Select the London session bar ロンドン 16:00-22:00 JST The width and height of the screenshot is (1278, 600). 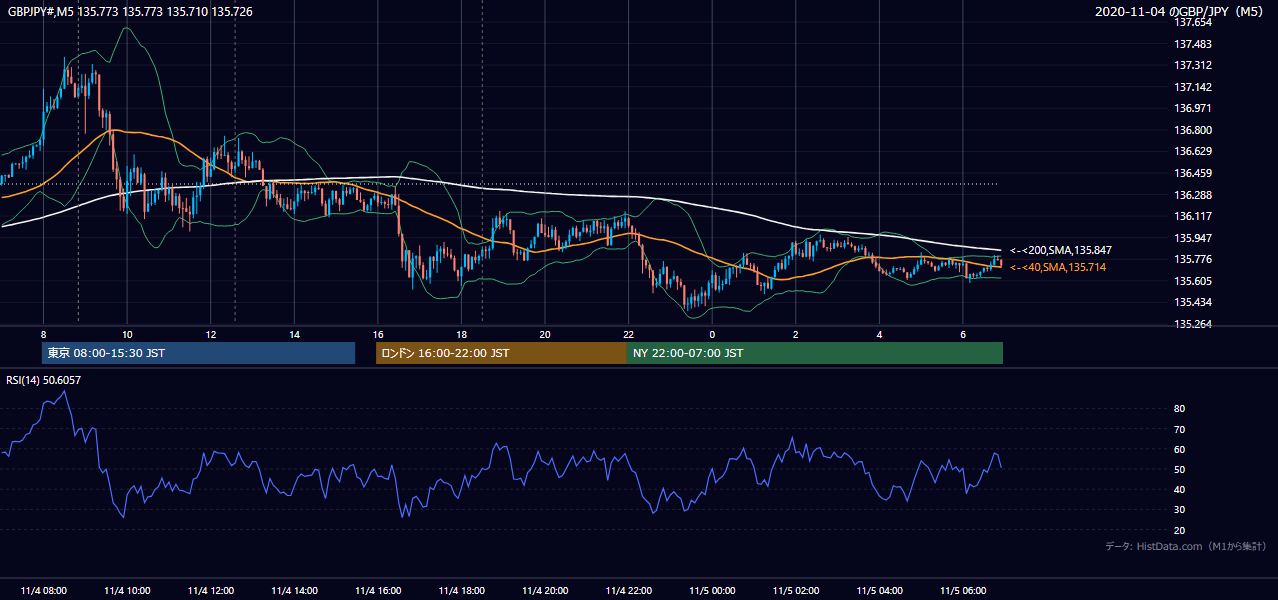501,353
